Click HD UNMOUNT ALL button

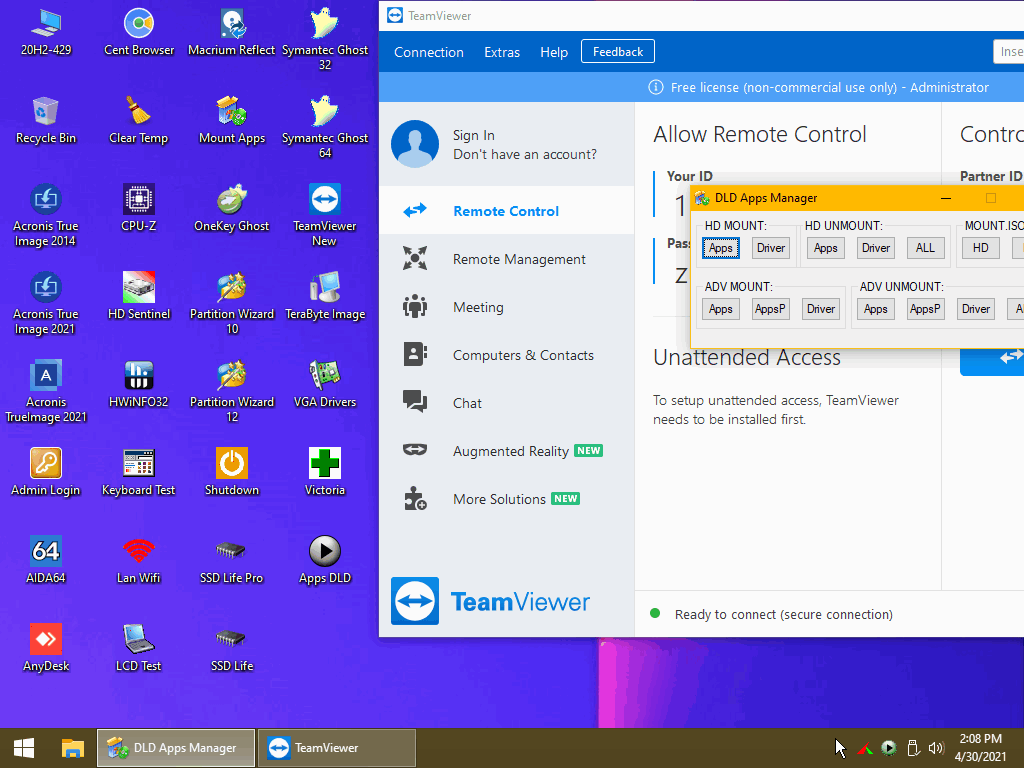925,248
